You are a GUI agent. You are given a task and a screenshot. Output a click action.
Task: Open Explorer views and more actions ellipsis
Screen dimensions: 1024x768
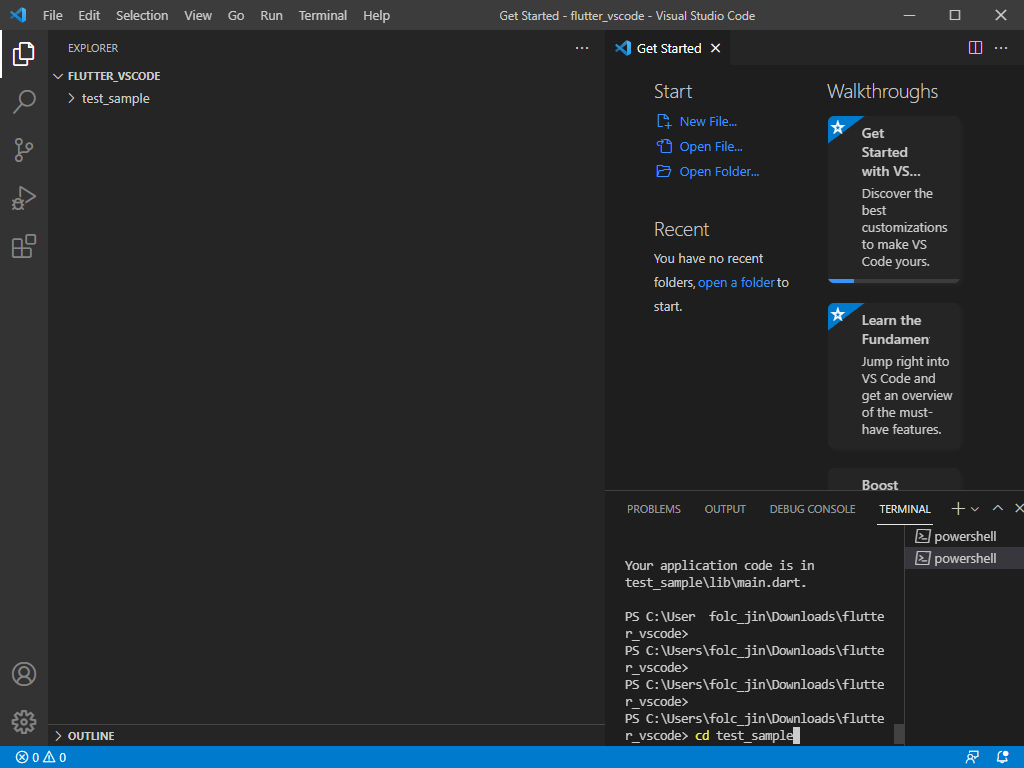click(x=582, y=48)
